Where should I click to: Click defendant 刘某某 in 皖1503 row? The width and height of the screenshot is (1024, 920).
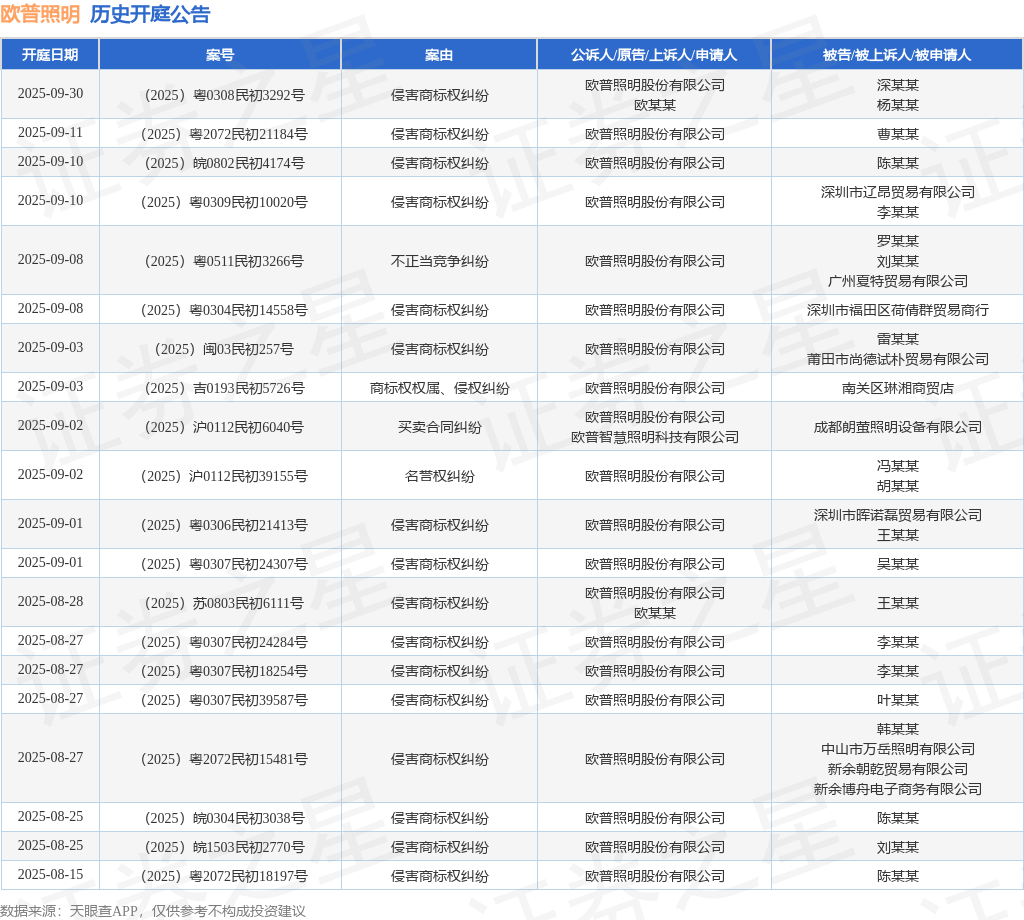point(897,848)
